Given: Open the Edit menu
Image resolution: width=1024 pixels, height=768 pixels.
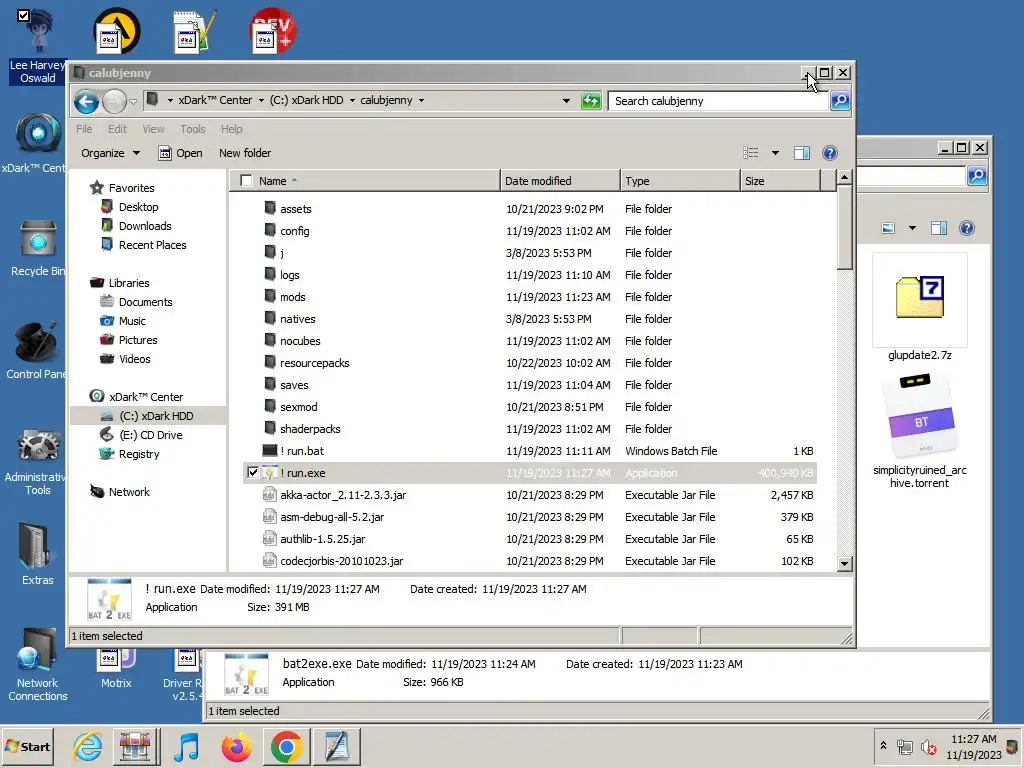Looking at the screenshot, I should [x=117, y=129].
